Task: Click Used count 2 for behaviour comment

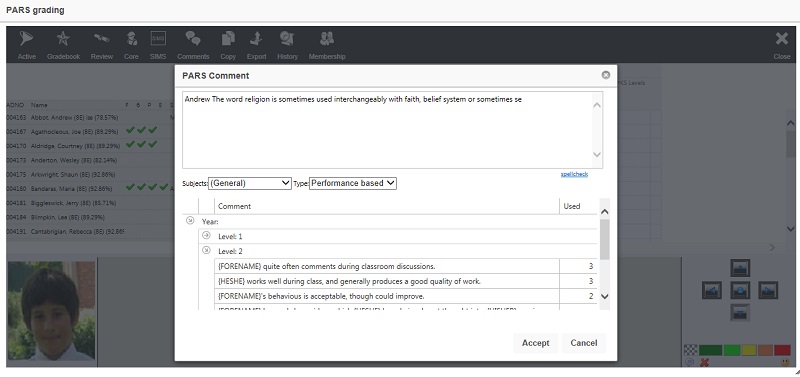Action: point(591,296)
